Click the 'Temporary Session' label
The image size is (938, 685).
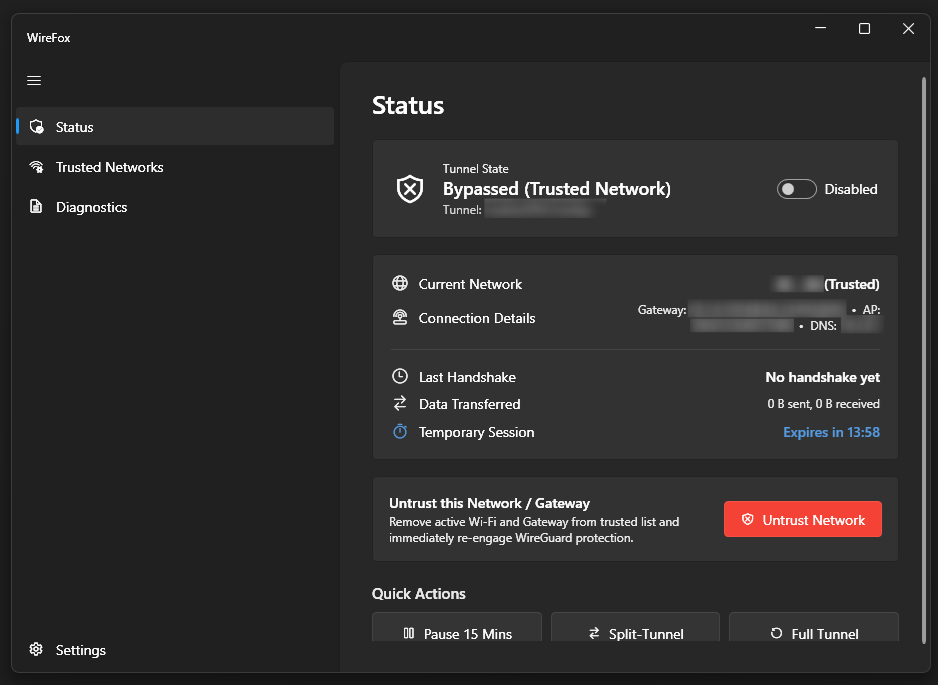(476, 432)
